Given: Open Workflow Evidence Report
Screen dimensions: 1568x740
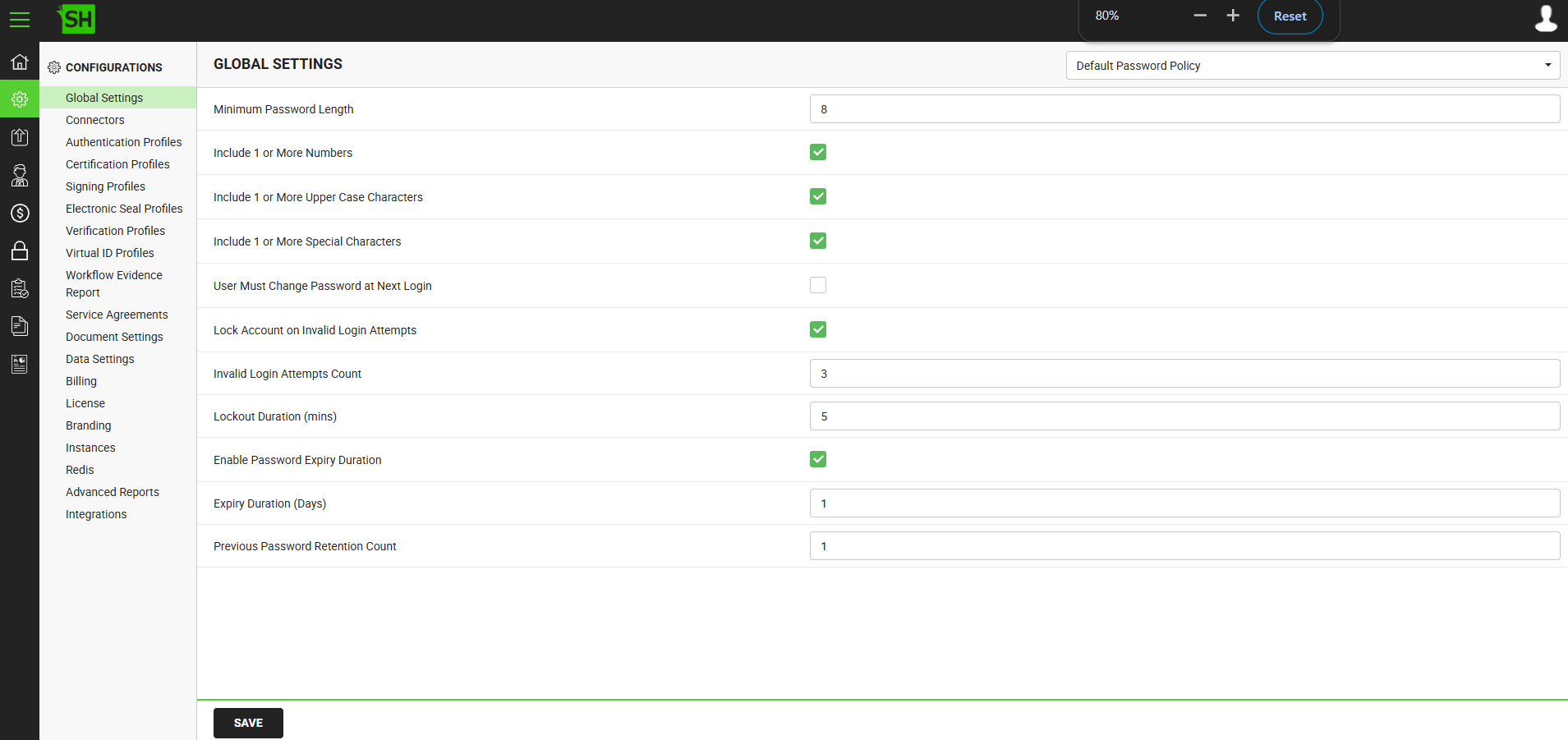Looking at the screenshot, I should pyautogui.click(x=114, y=283).
